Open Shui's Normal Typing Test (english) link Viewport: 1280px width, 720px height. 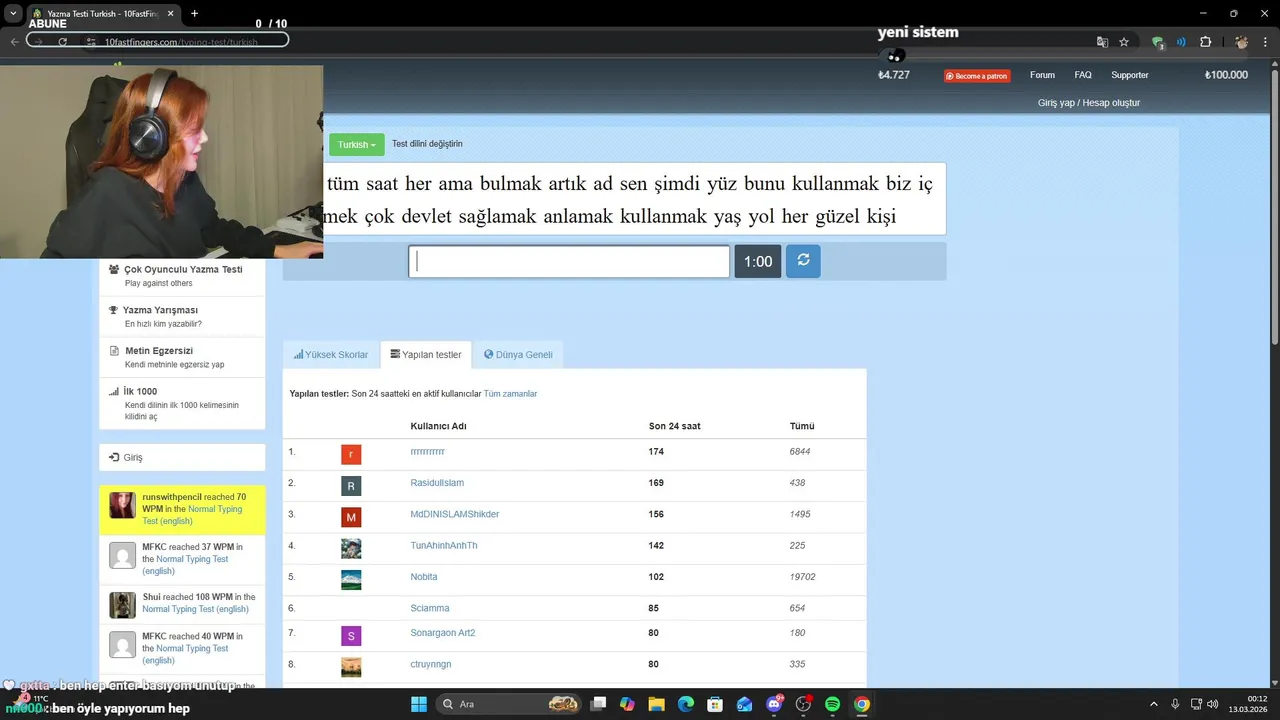[x=195, y=609]
